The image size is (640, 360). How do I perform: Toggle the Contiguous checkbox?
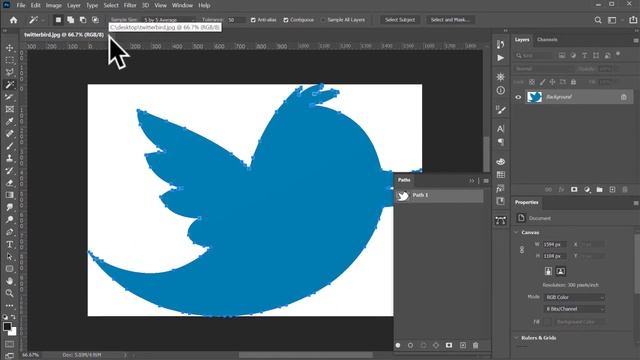(286, 20)
